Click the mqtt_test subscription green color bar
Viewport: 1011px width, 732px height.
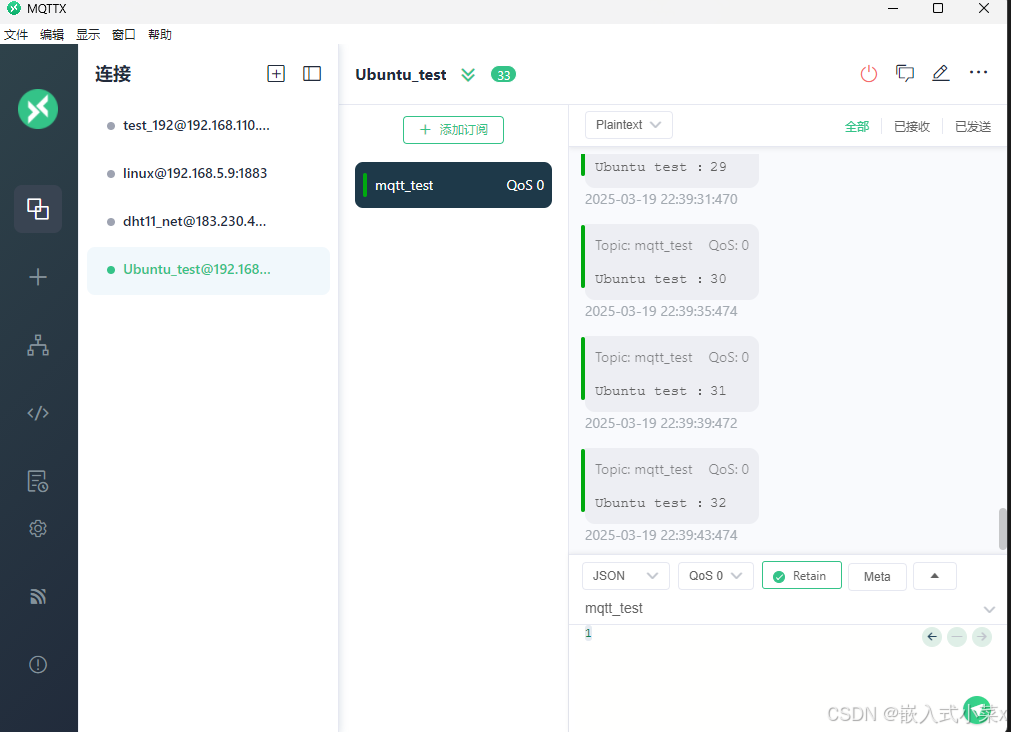[x=365, y=185]
